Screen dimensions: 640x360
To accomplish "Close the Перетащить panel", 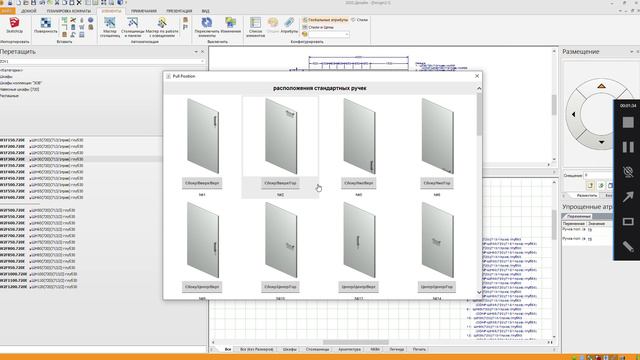I will [202, 52].
